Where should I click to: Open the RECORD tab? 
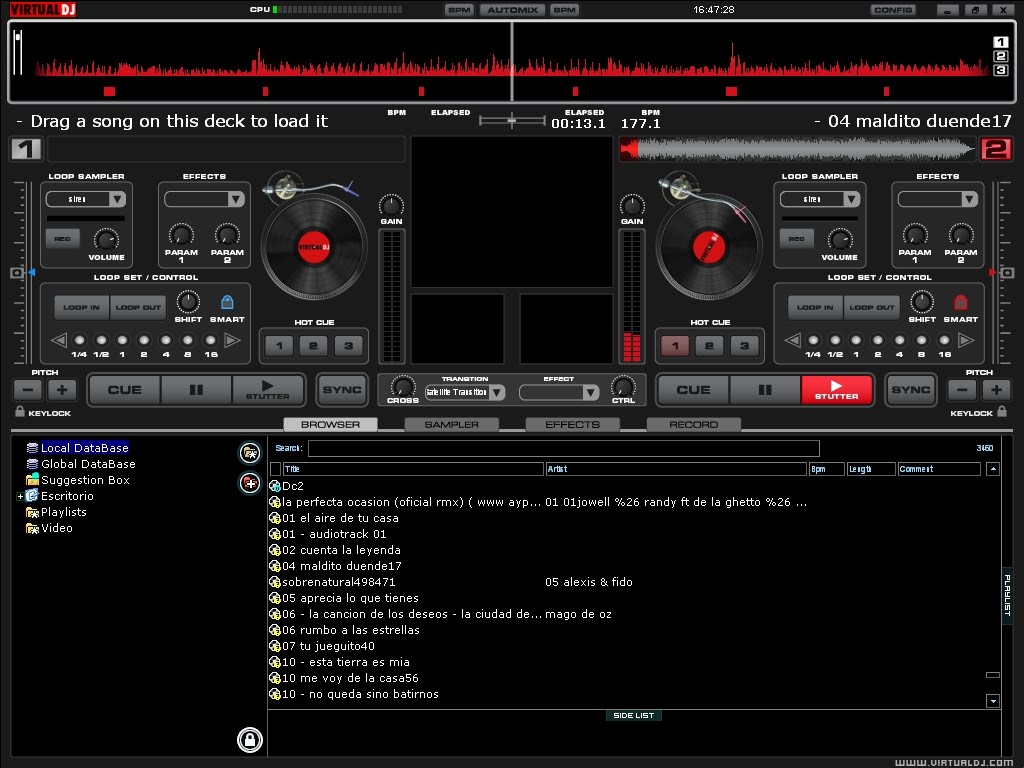pyautogui.click(x=693, y=424)
